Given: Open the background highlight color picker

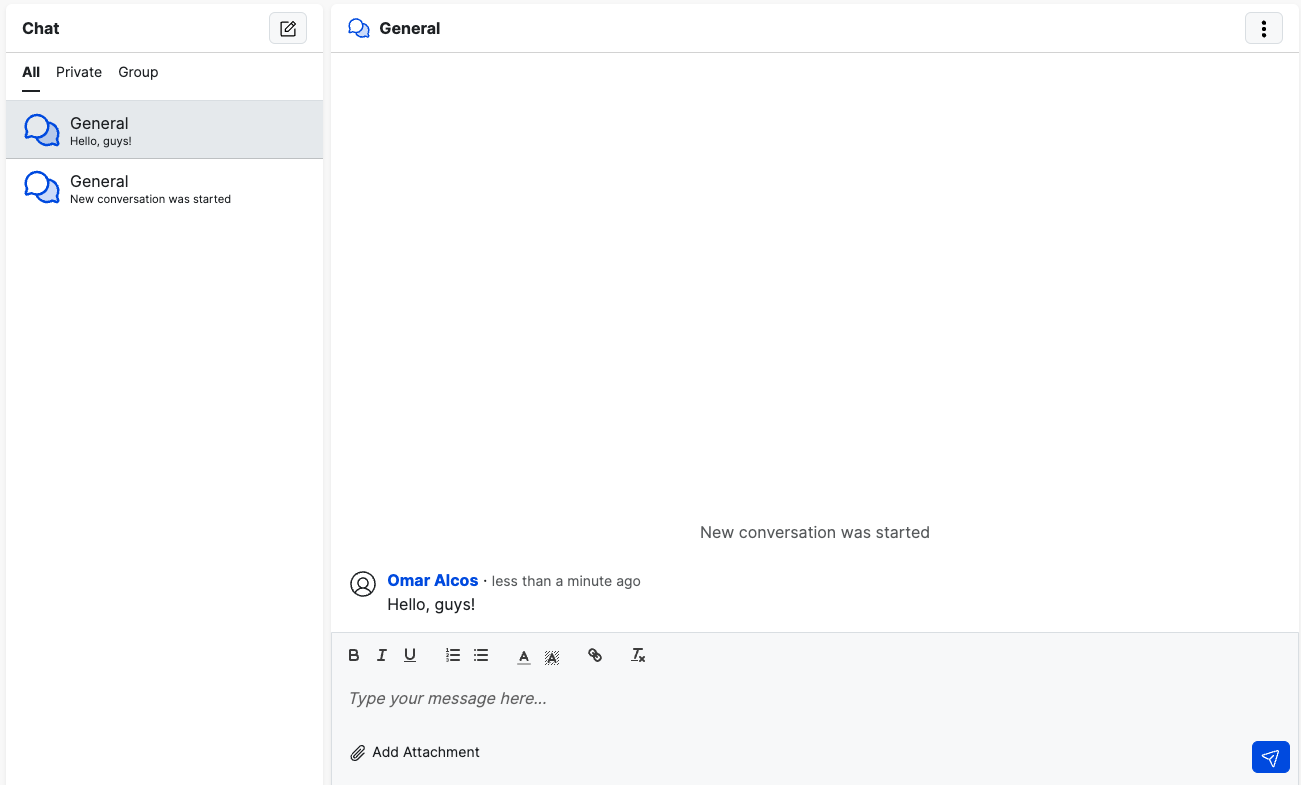Looking at the screenshot, I should coord(552,656).
